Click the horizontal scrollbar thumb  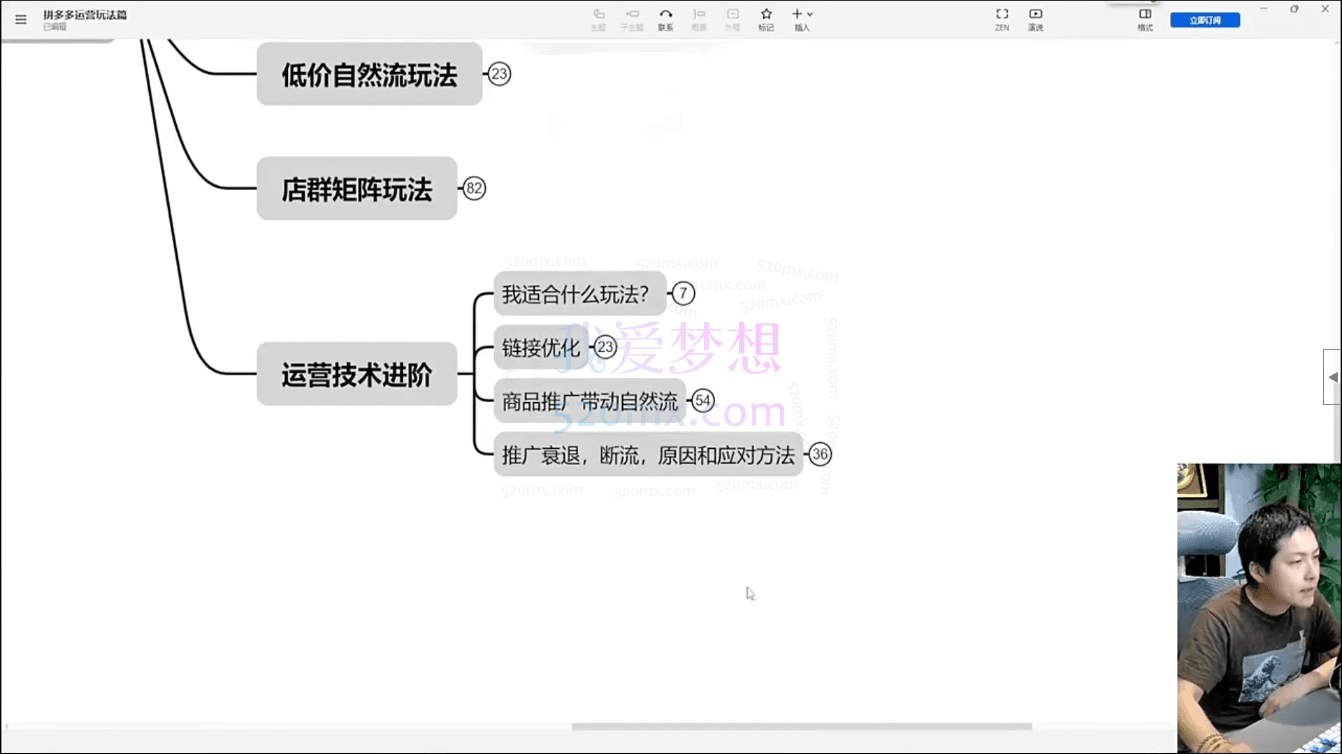point(801,727)
